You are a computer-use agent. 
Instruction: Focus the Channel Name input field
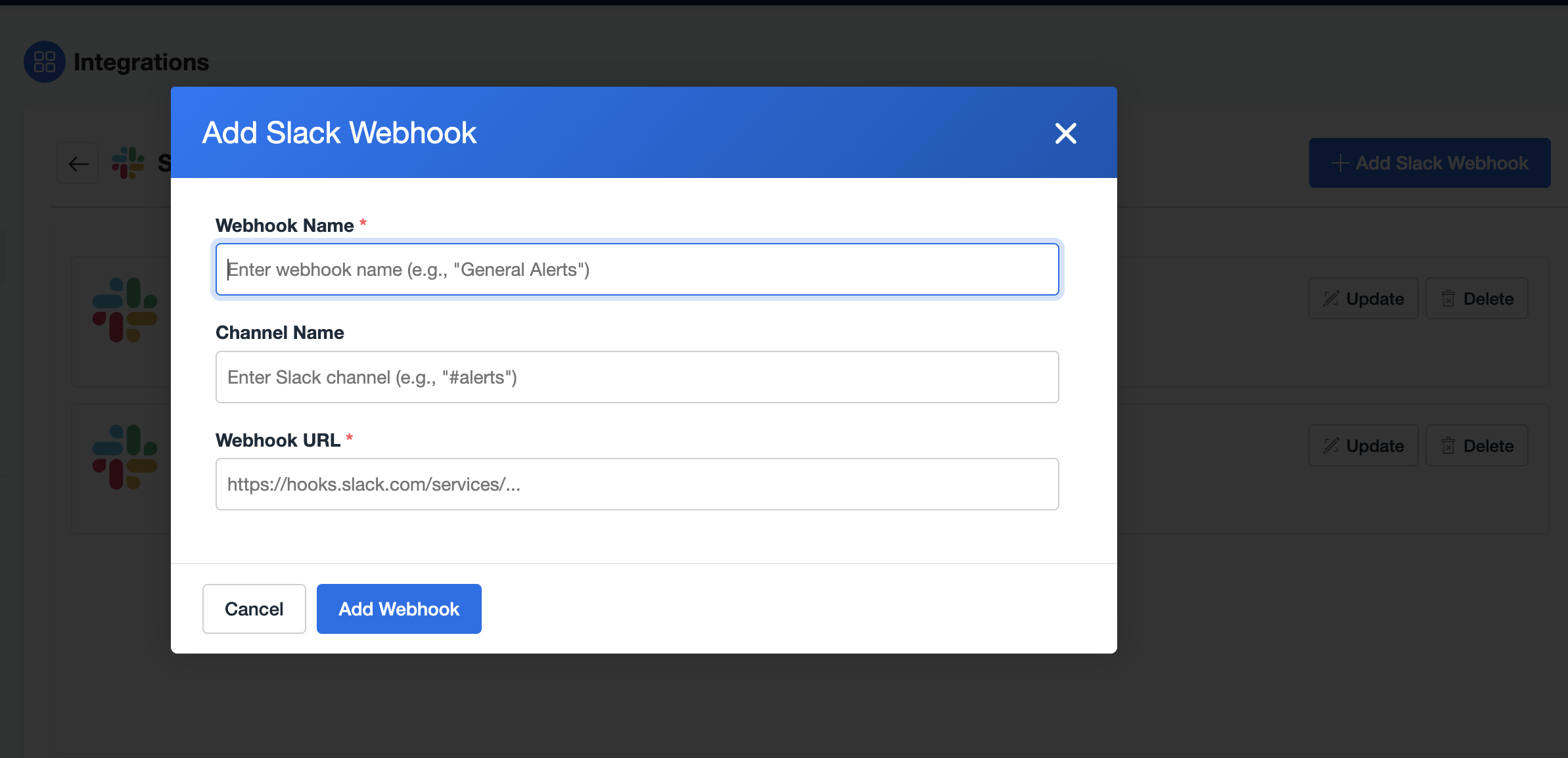coord(637,377)
